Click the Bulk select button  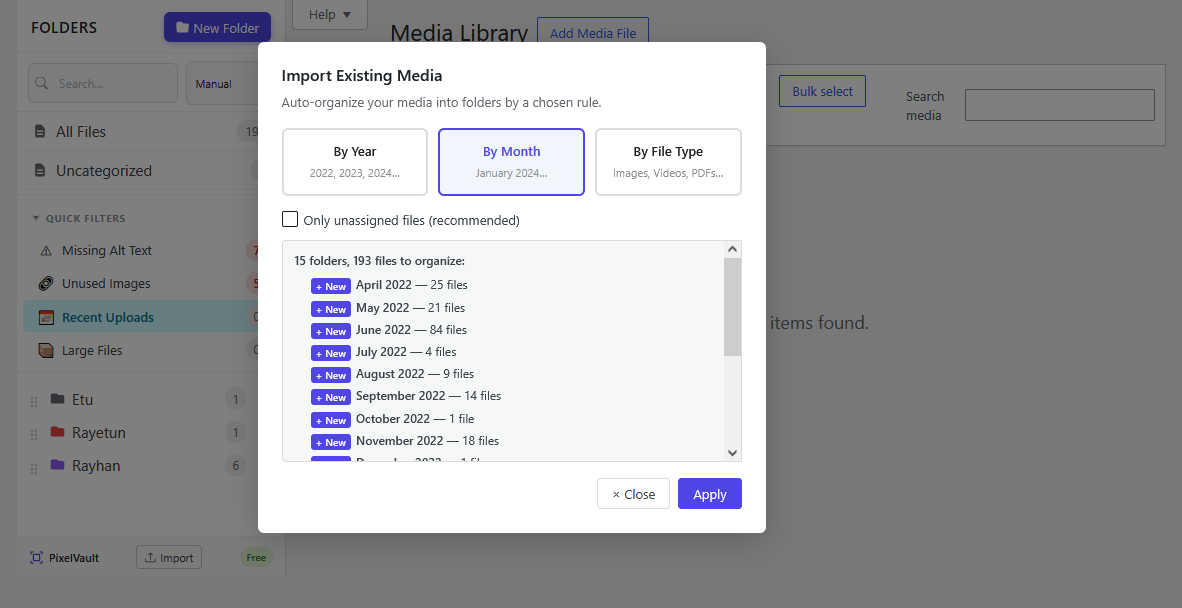pos(822,90)
